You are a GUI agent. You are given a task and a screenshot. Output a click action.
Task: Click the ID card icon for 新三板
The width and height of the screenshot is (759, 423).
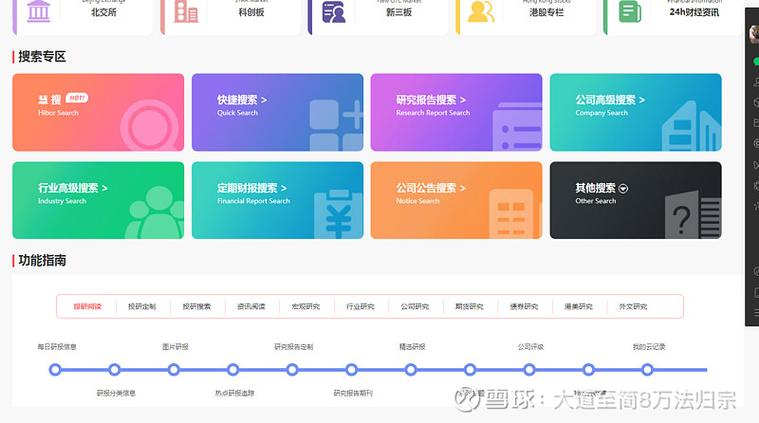click(334, 12)
